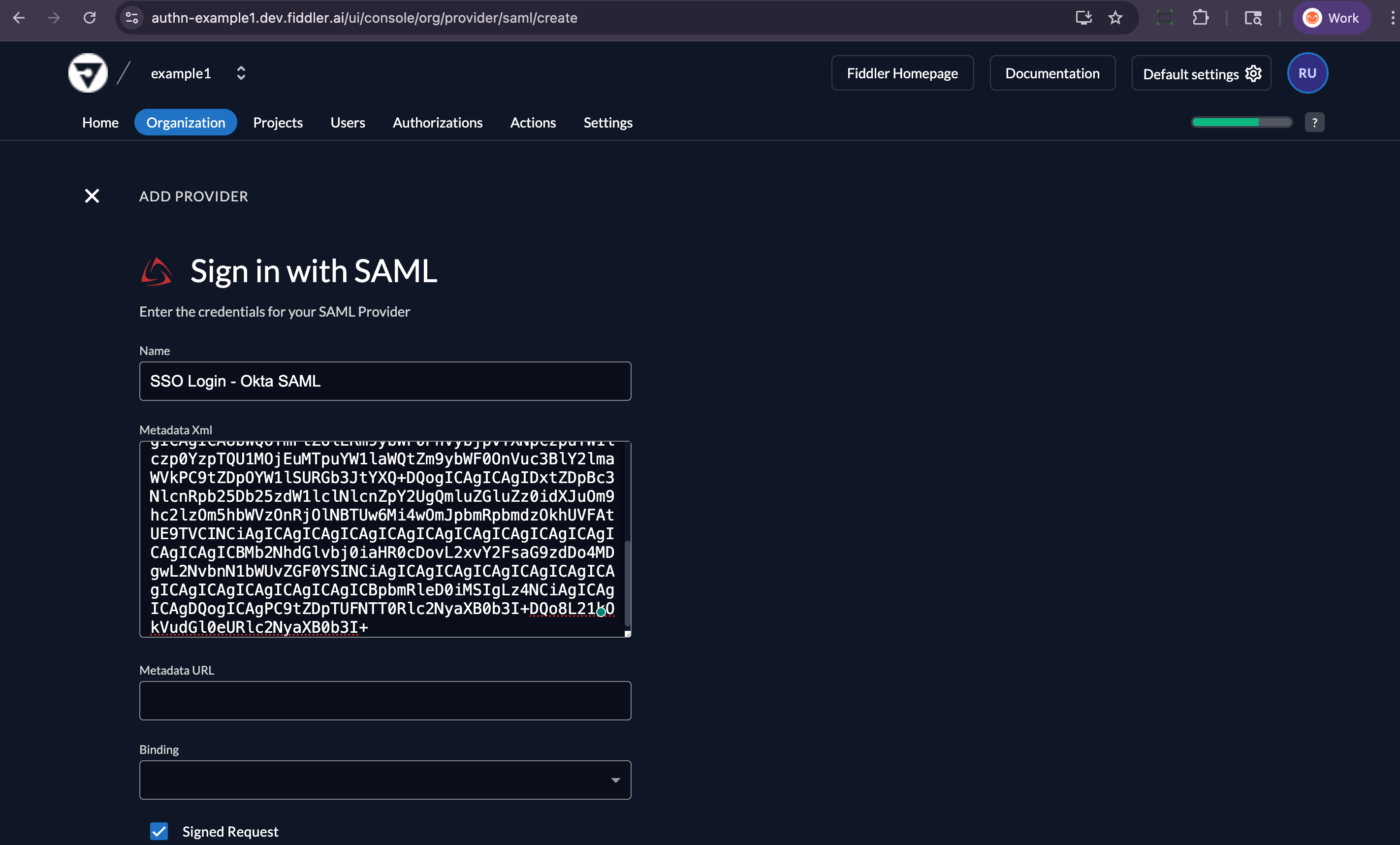
Task: Click the green progress bar near Settings
Action: tap(1241, 122)
